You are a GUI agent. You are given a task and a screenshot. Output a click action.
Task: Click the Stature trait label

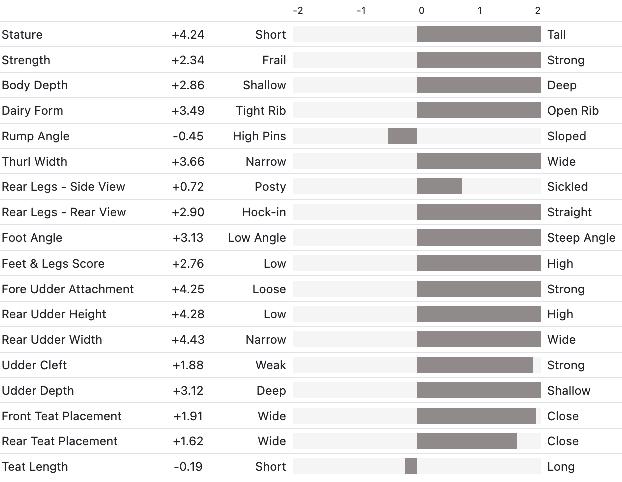[22, 35]
